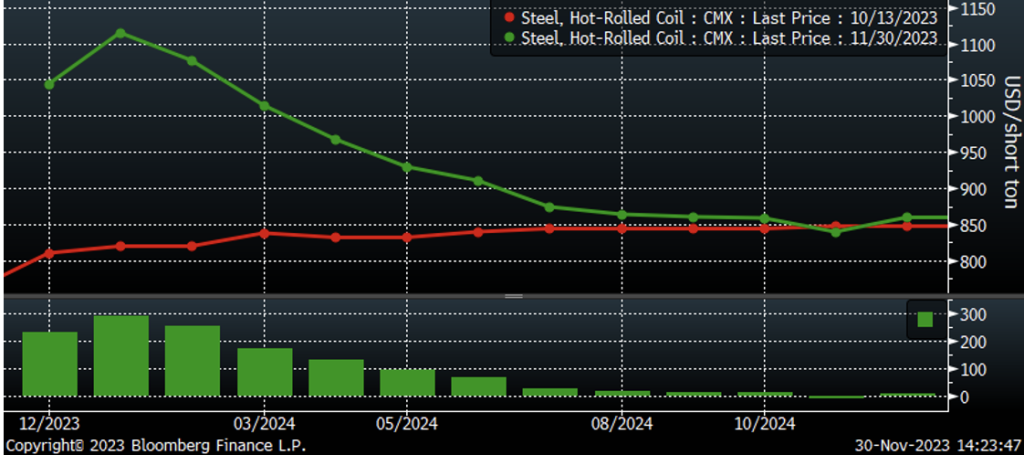1024x455 pixels.
Task: Select the first green bar above 12/2023
Action: coord(49,363)
